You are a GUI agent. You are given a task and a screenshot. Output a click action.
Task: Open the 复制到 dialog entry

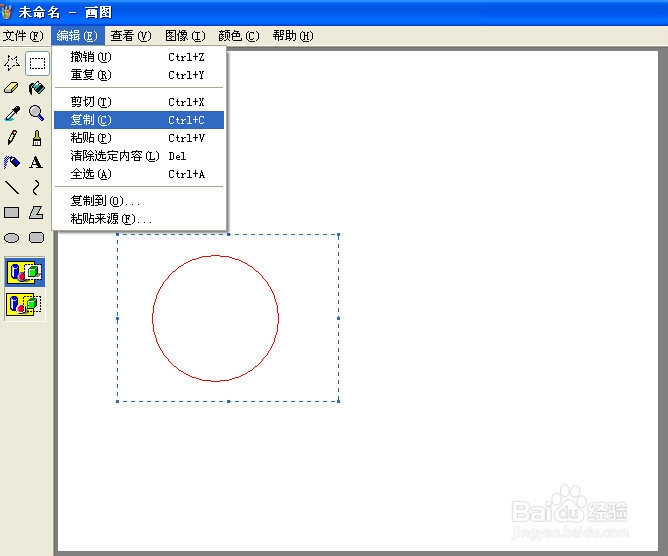point(139,201)
